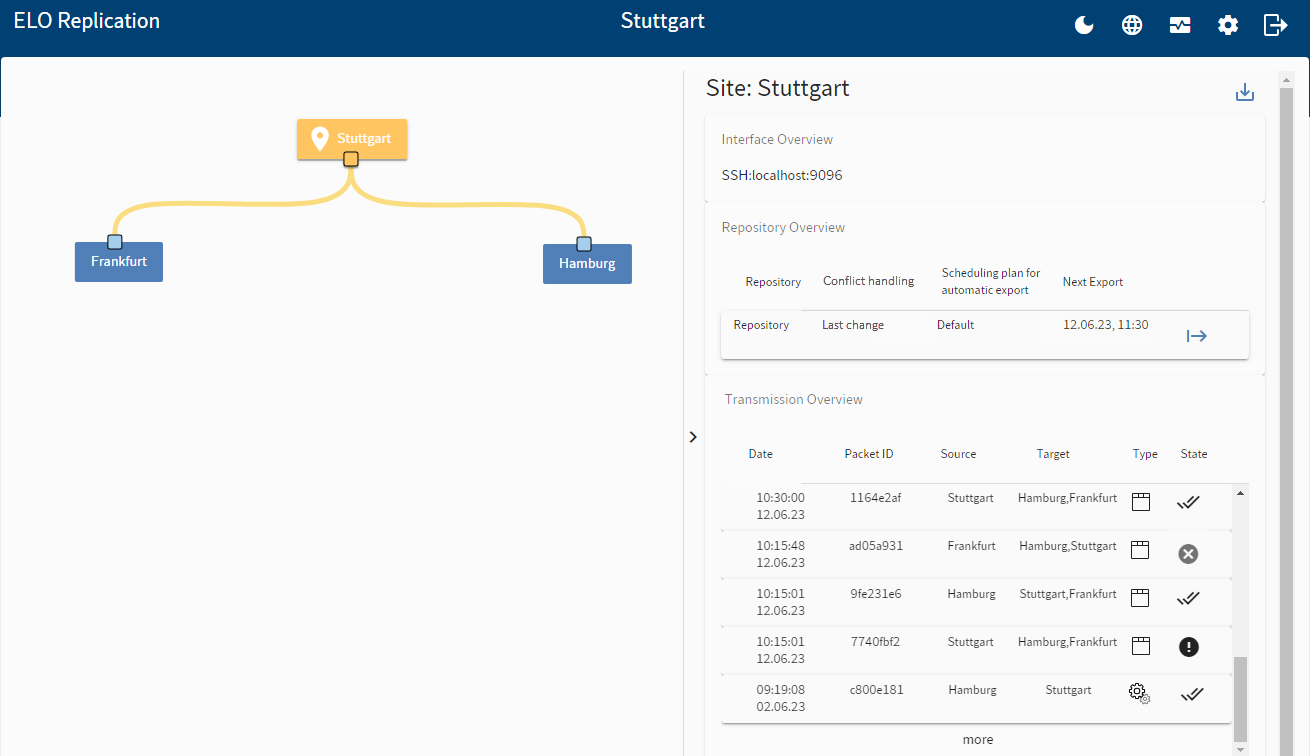Select packet ID ad05a931
The height and width of the screenshot is (756, 1310).
click(875, 546)
